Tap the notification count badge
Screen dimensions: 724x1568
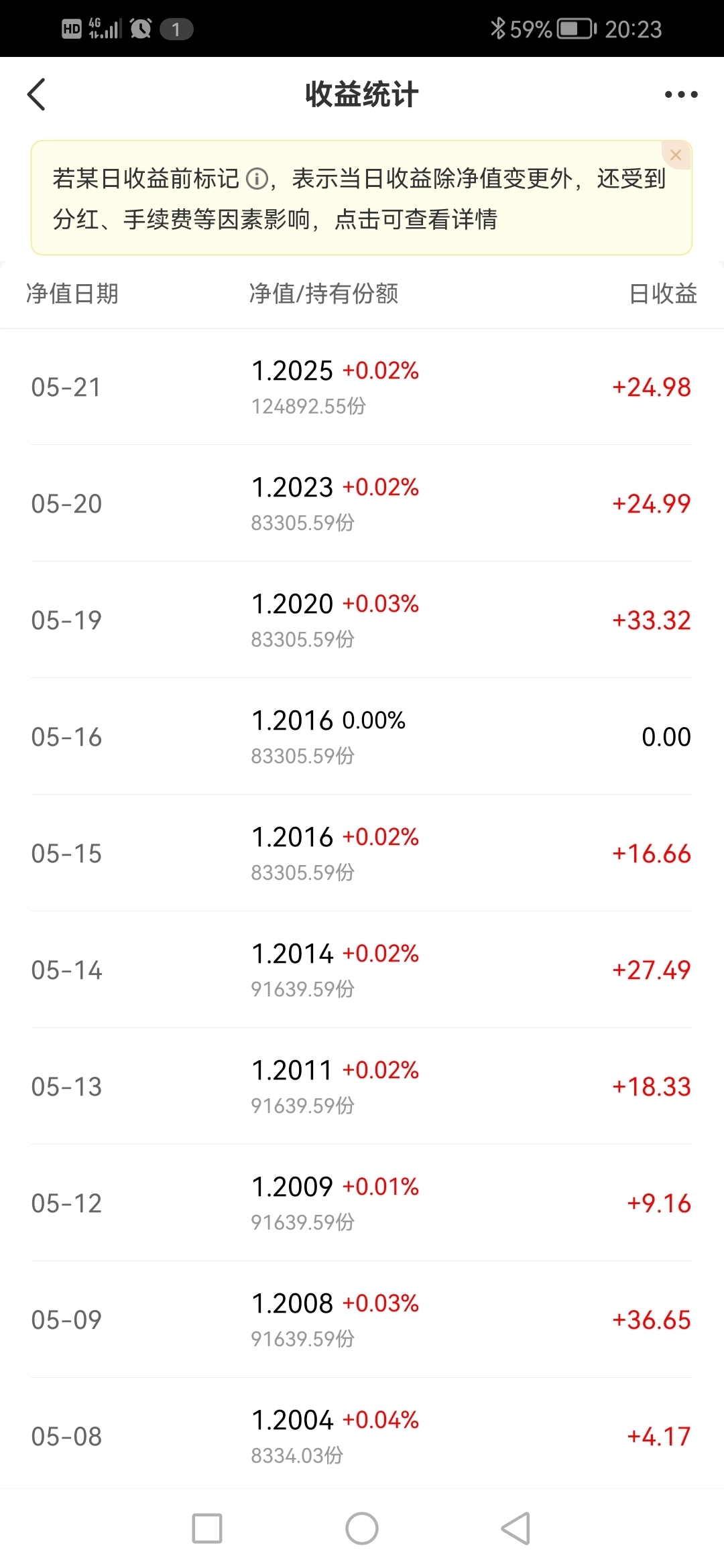tap(176, 29)
